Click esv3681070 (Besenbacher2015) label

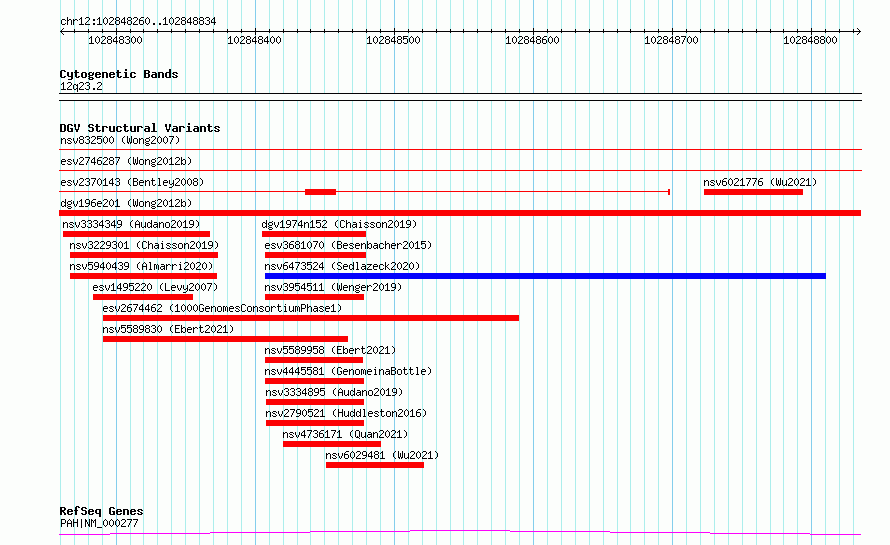click(348, 245)
